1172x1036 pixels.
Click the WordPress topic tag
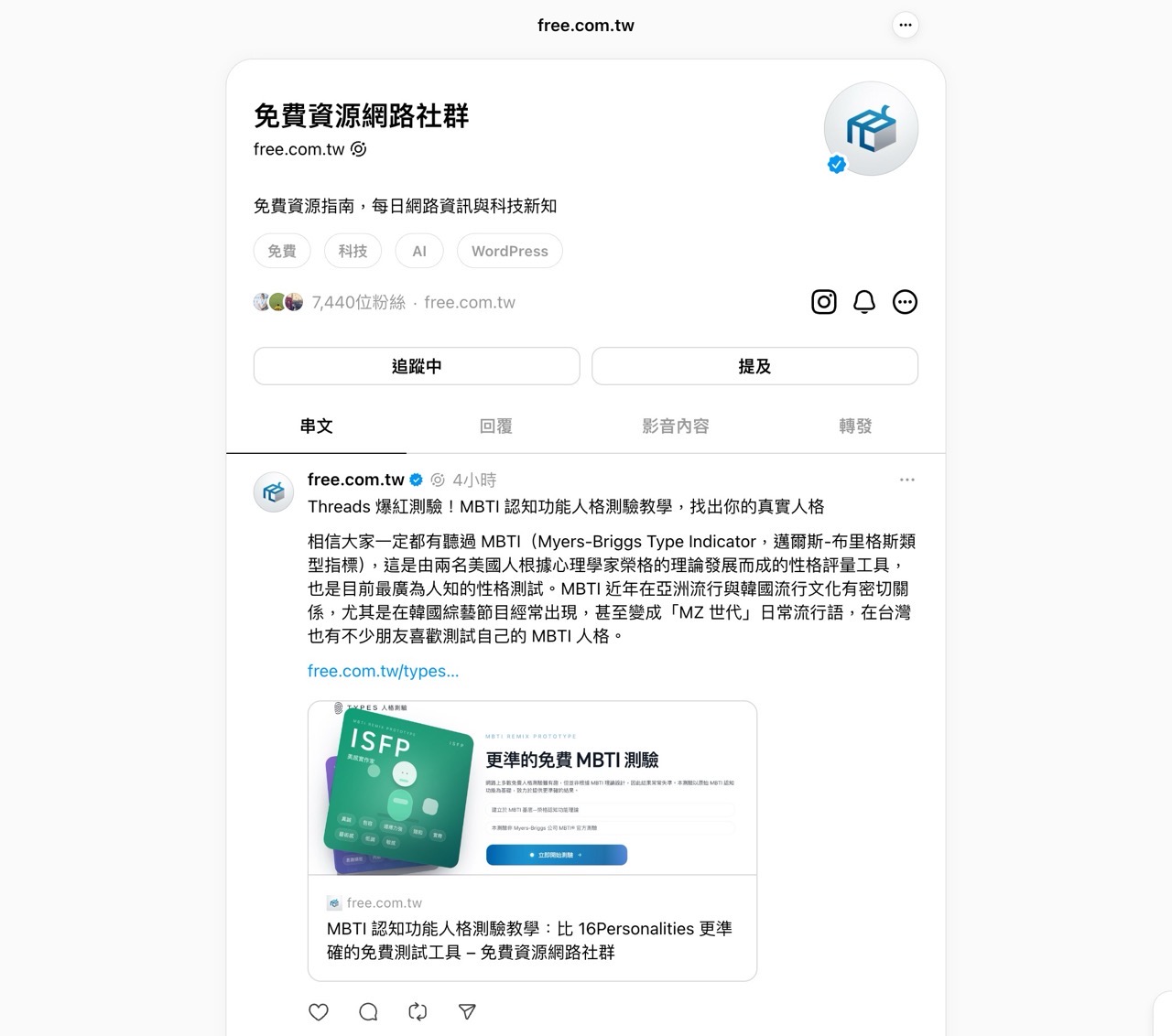point(509,250)
